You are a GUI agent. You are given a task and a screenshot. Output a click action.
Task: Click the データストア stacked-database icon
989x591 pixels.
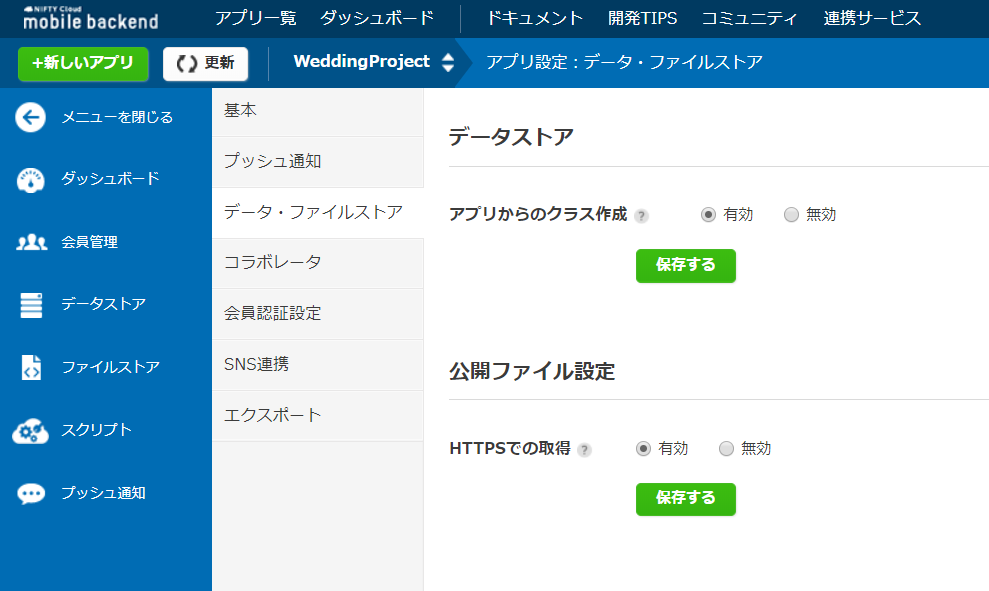click(x=31, y=305)
